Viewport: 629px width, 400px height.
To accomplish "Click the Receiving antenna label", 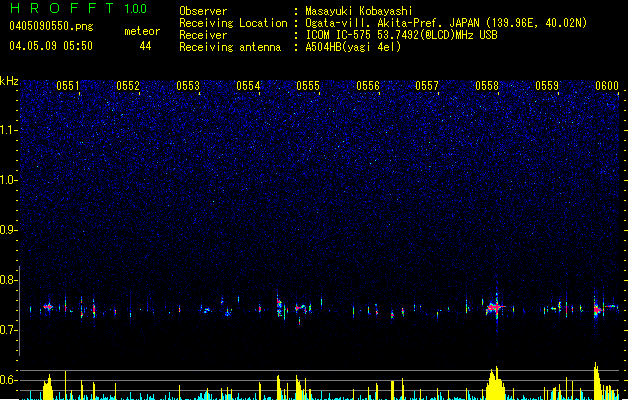I will coord(230,47).
